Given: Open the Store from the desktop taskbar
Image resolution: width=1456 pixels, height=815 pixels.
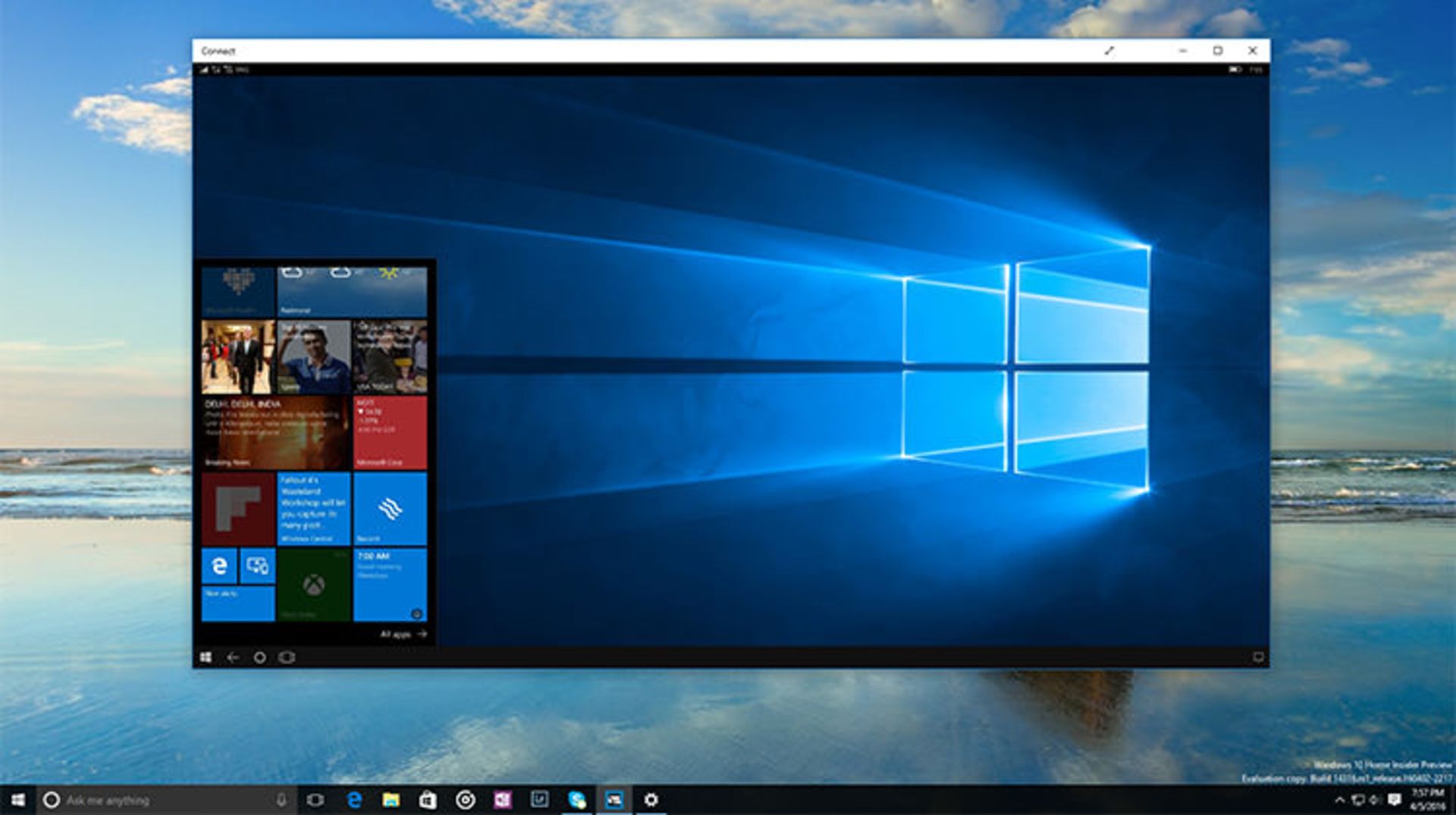Looking at the screenshot, I should click(428, 800).
